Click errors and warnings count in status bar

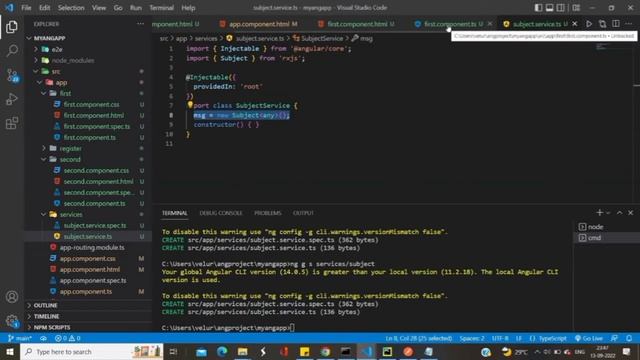tap(67, 338)
